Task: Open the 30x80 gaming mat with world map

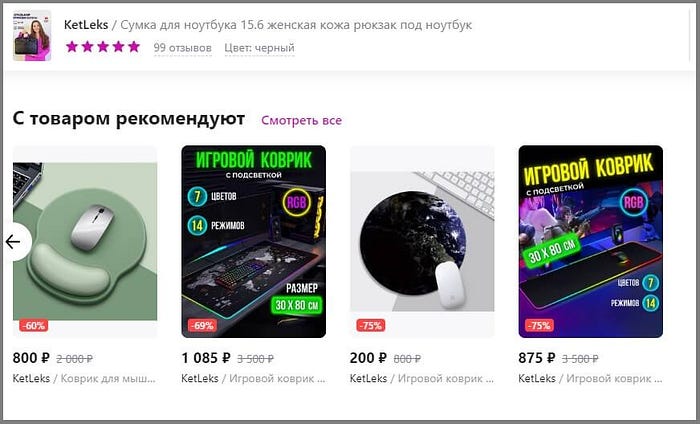Action: [x=254, y=241]
